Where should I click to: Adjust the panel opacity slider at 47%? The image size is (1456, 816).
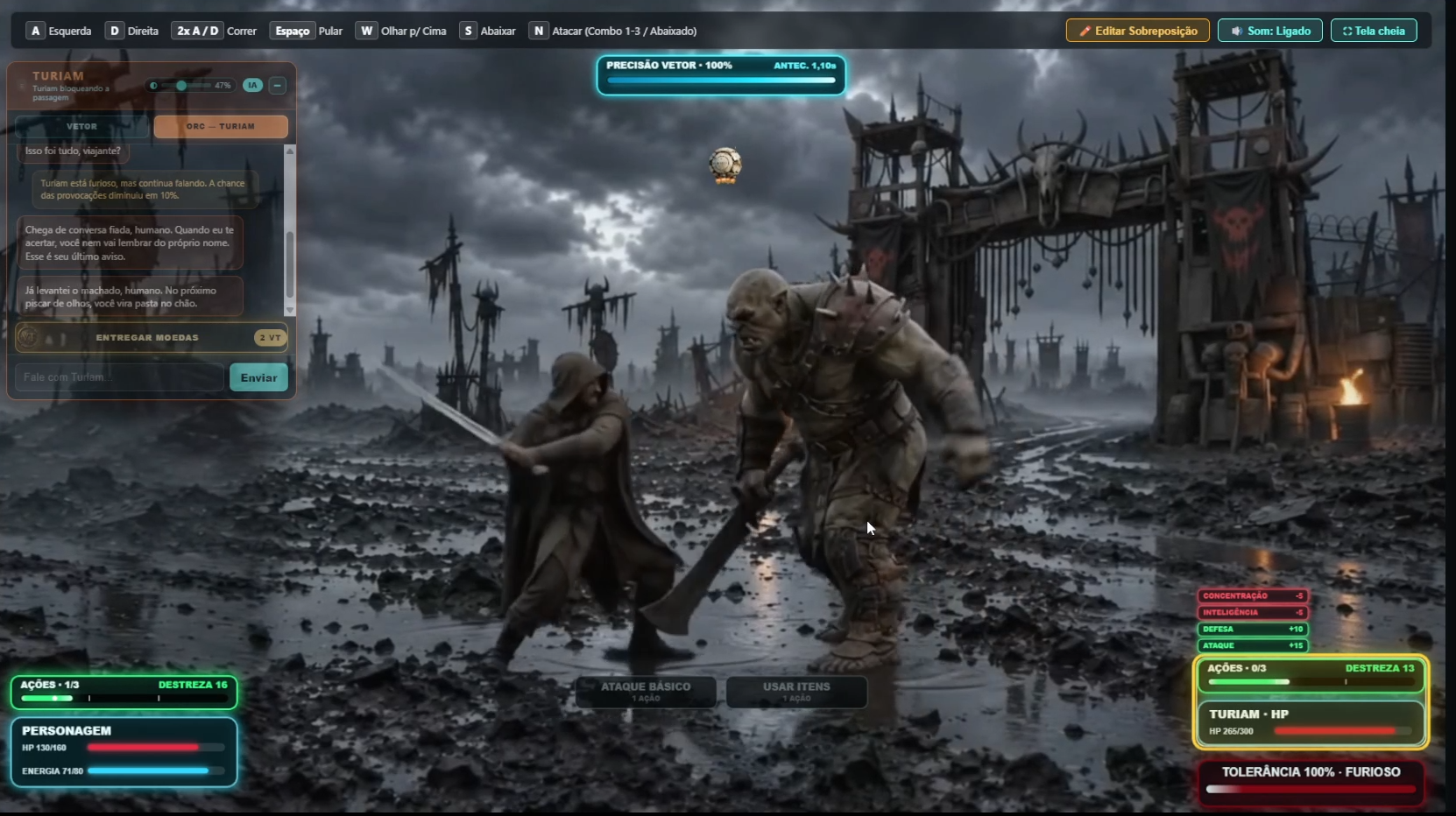186,86
